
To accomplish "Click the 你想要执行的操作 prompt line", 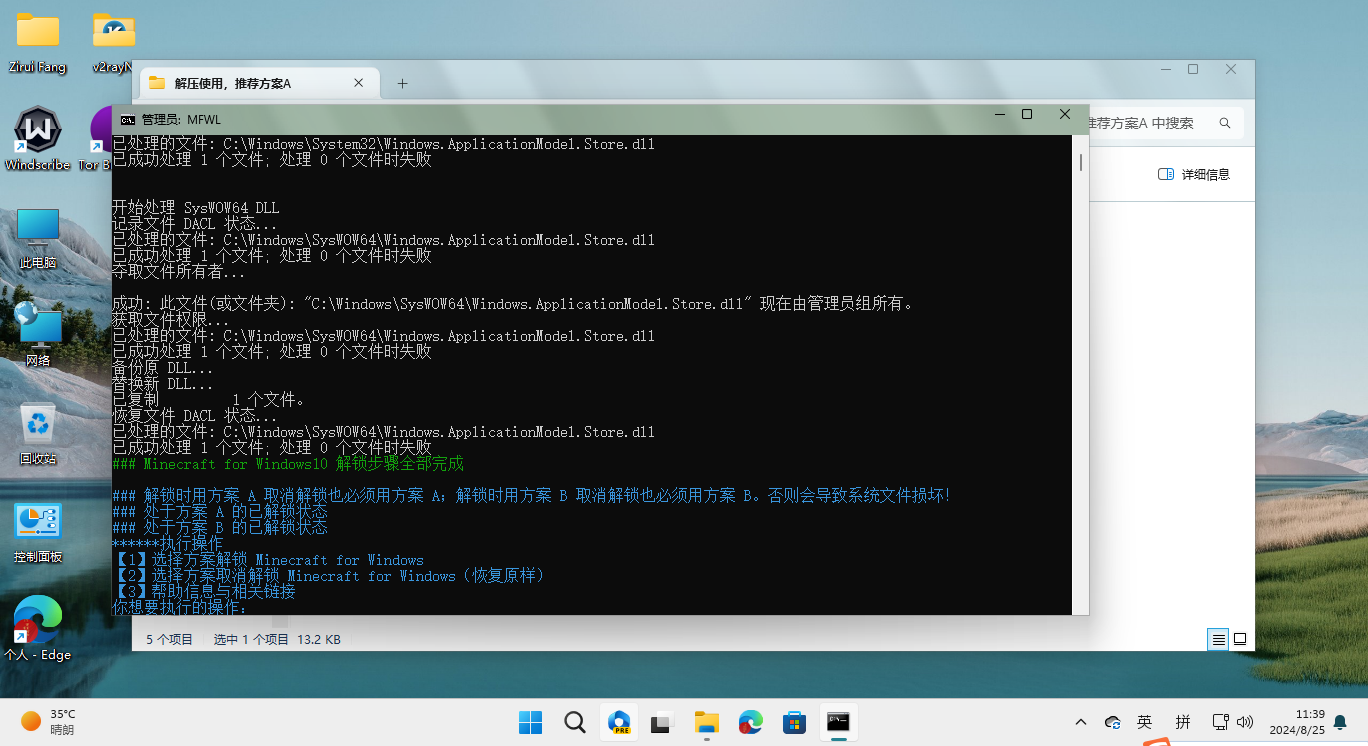I will (x=180, y=607).
